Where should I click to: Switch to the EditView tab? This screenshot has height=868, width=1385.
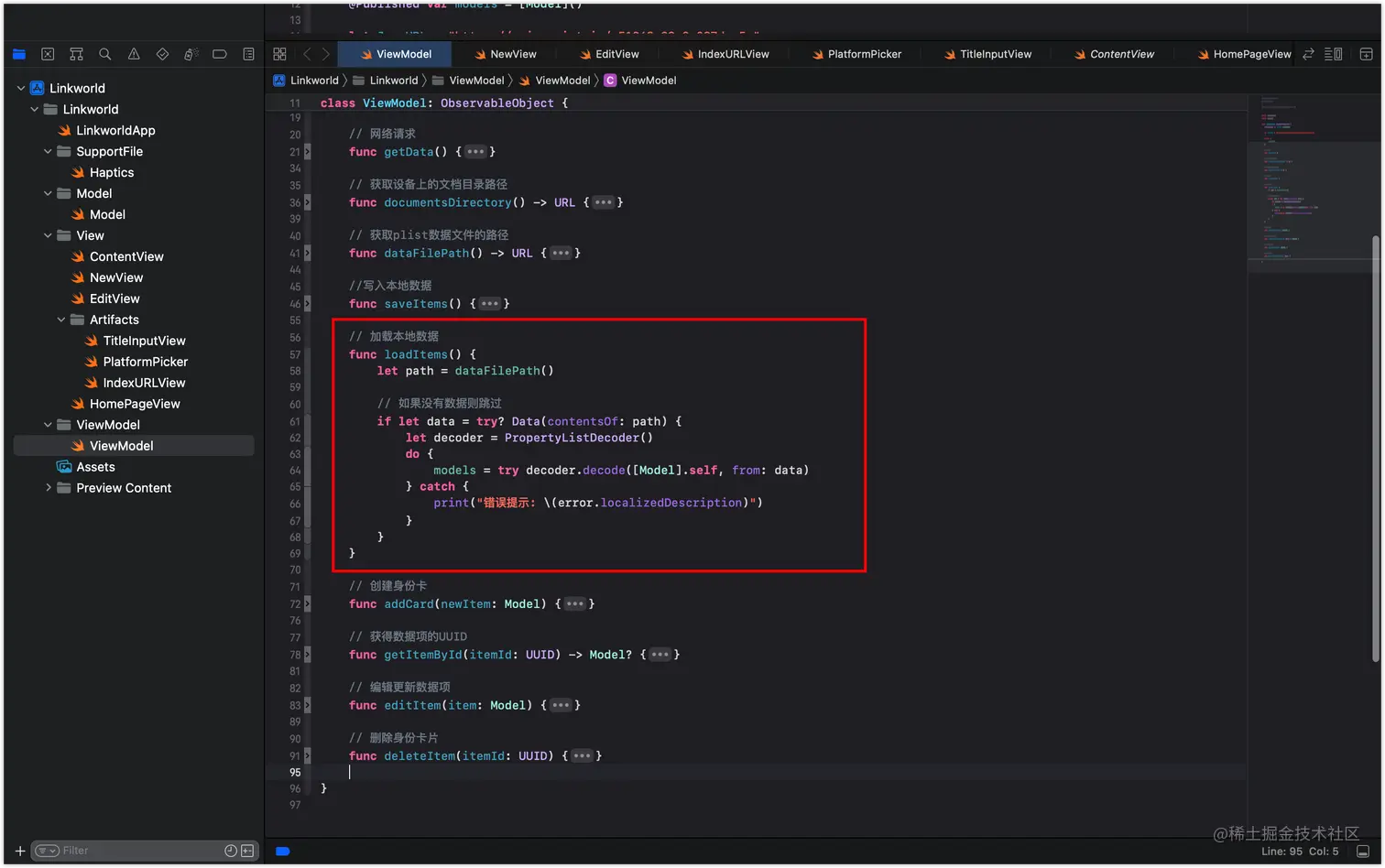pos(609,54)
